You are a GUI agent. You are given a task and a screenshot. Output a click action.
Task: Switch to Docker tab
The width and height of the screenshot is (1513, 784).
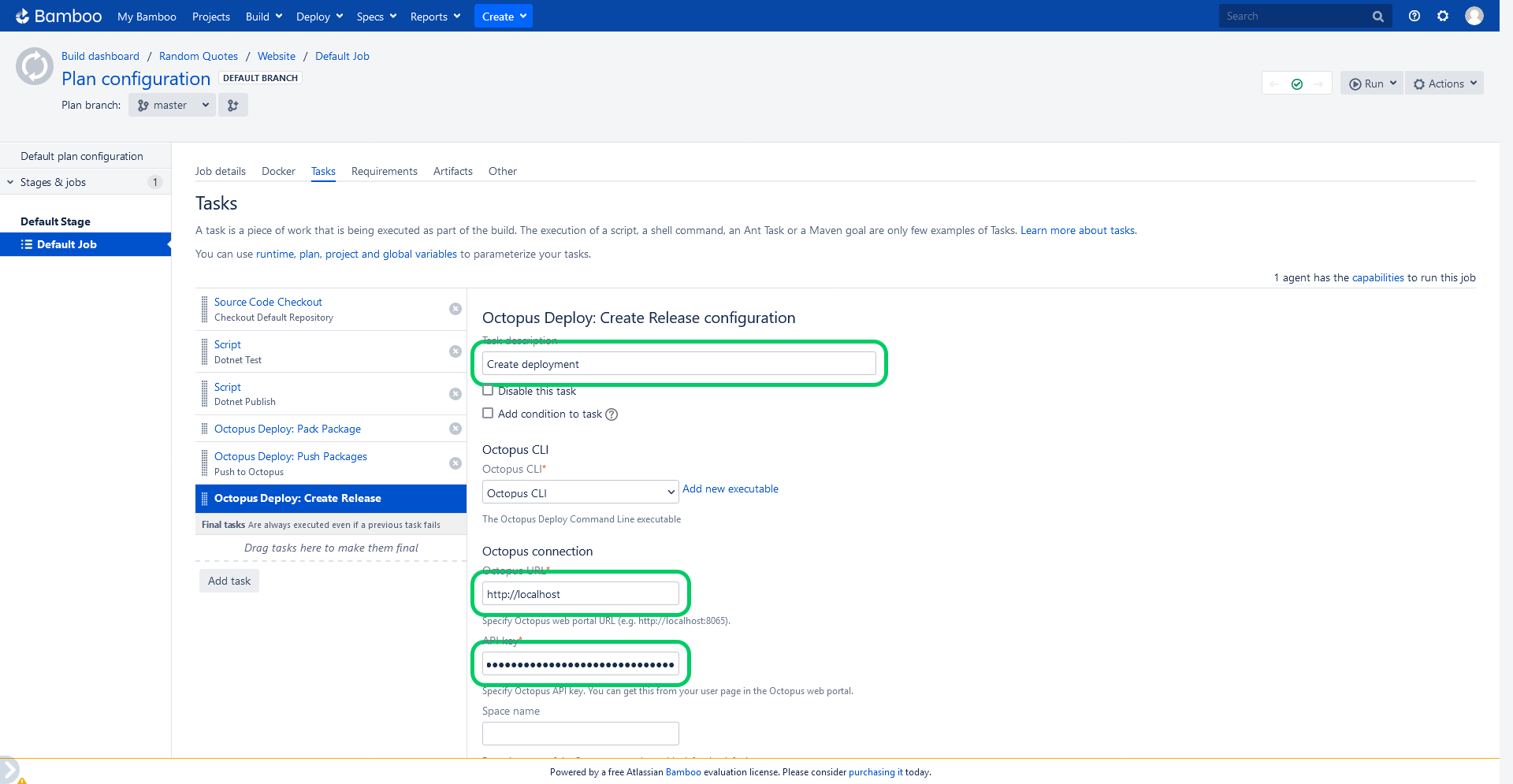point(278,171)
